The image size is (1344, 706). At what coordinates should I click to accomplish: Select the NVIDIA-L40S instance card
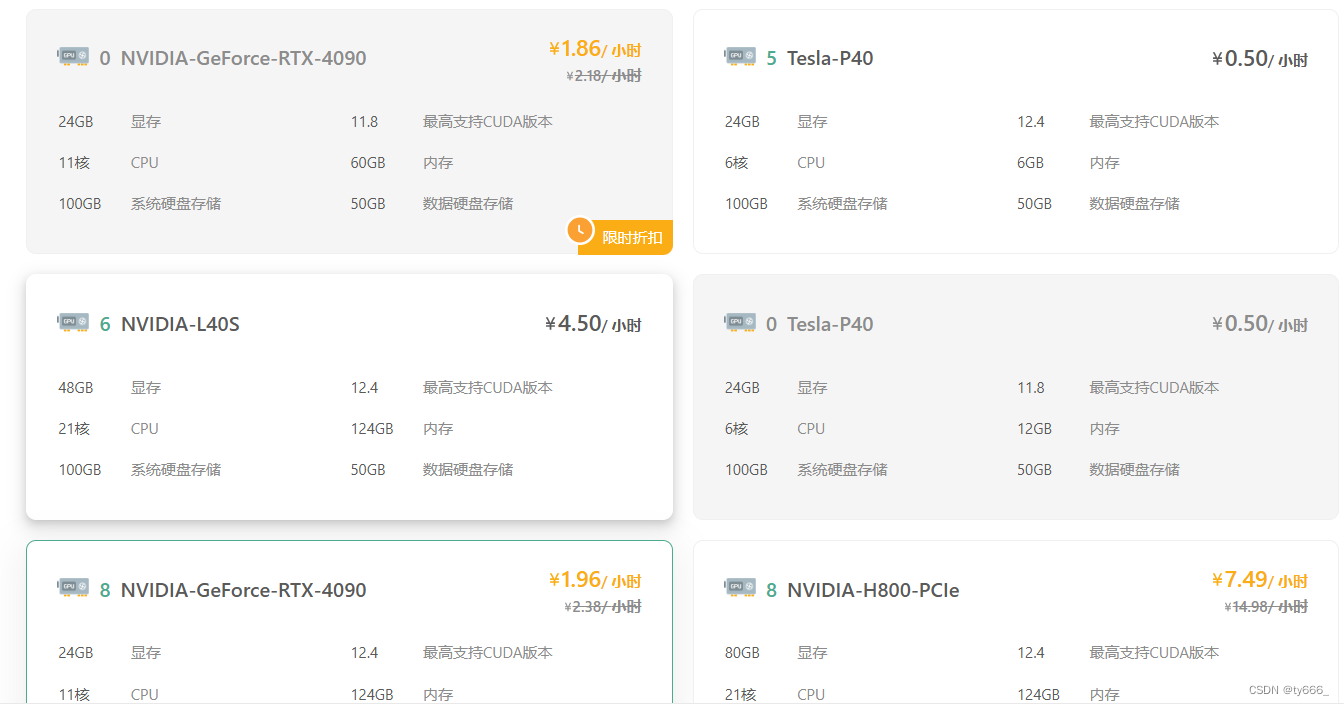pos(349,397)
